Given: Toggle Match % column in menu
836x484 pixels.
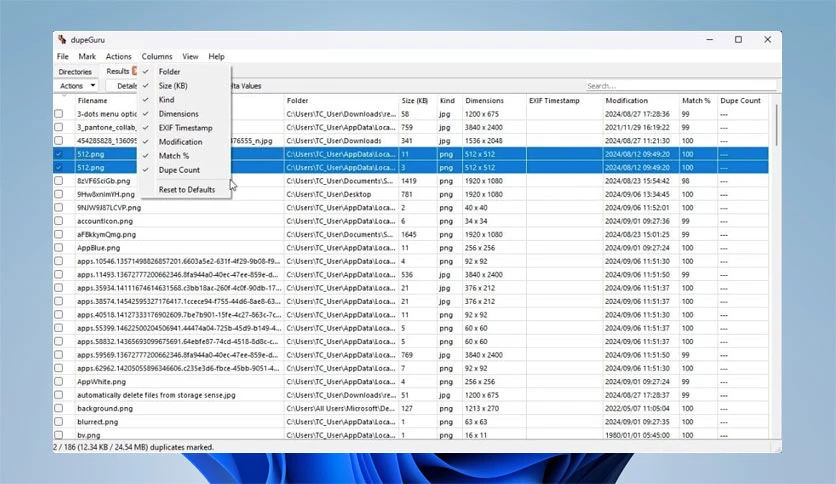Looking at the screenshot, I should click(184, 156).
